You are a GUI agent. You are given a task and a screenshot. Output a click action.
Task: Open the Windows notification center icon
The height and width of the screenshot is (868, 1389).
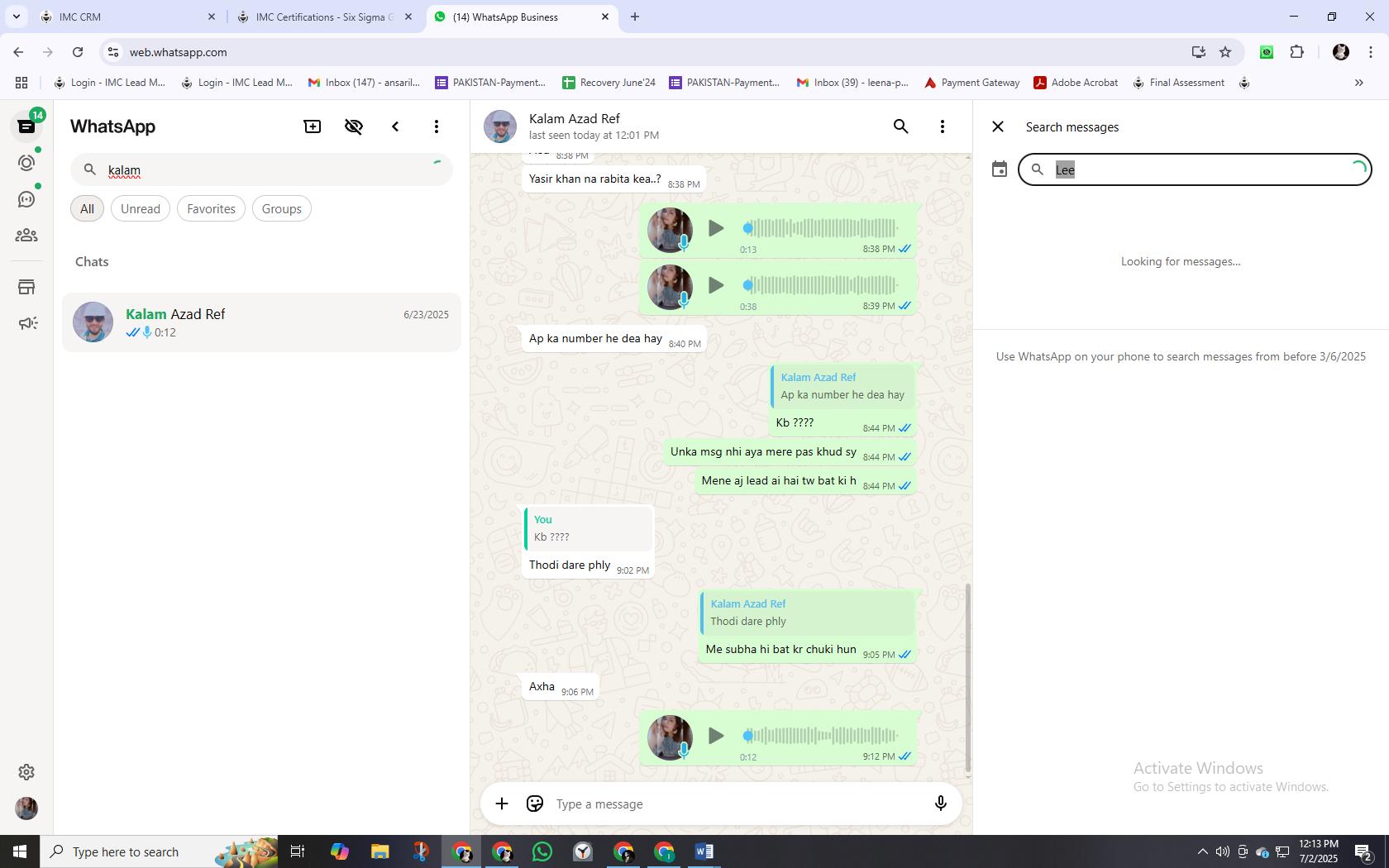click(1364, 851)
